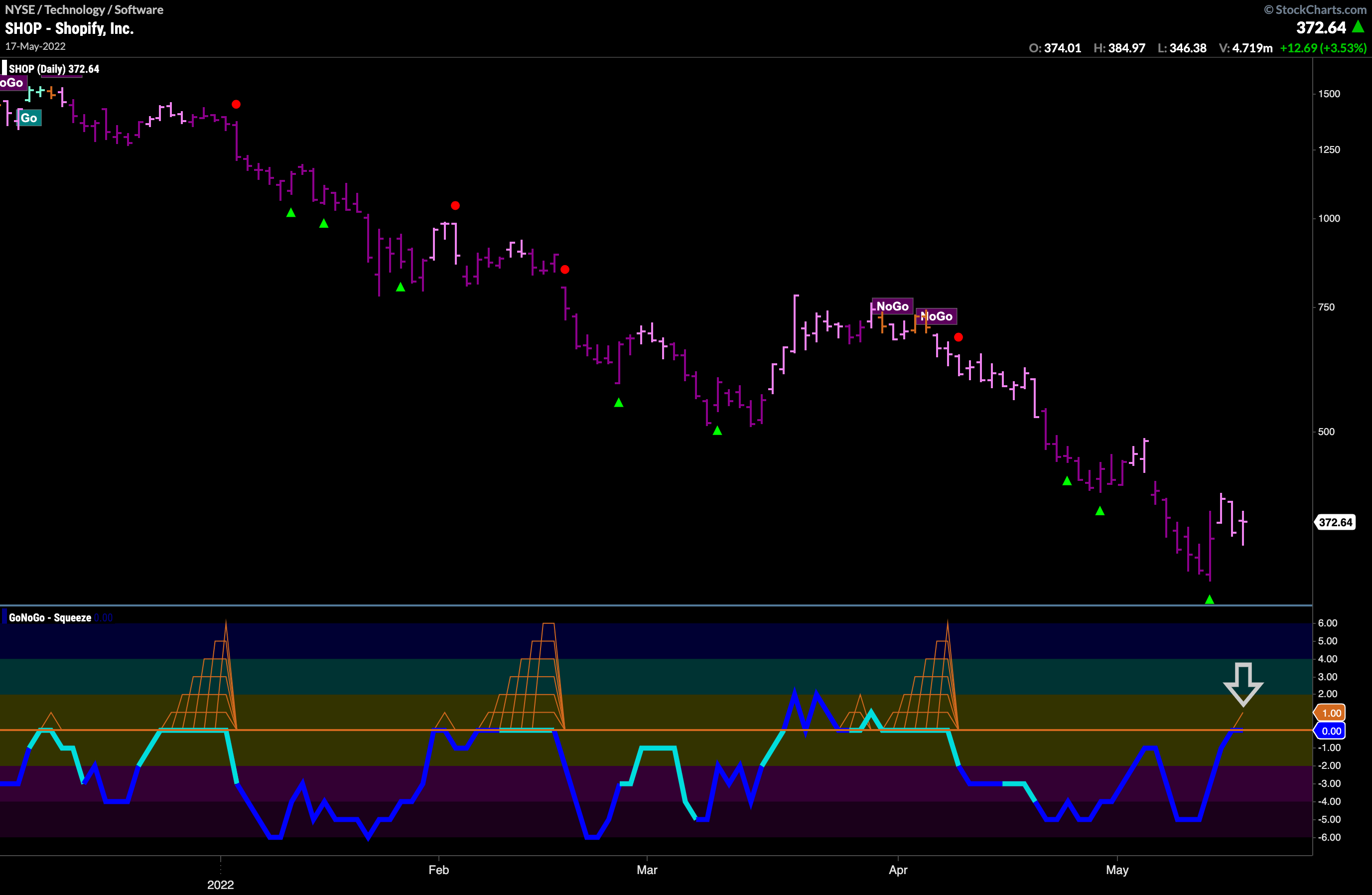Click the first NoGo label near 750
The image size is (1372, 895).
(892, 306)
